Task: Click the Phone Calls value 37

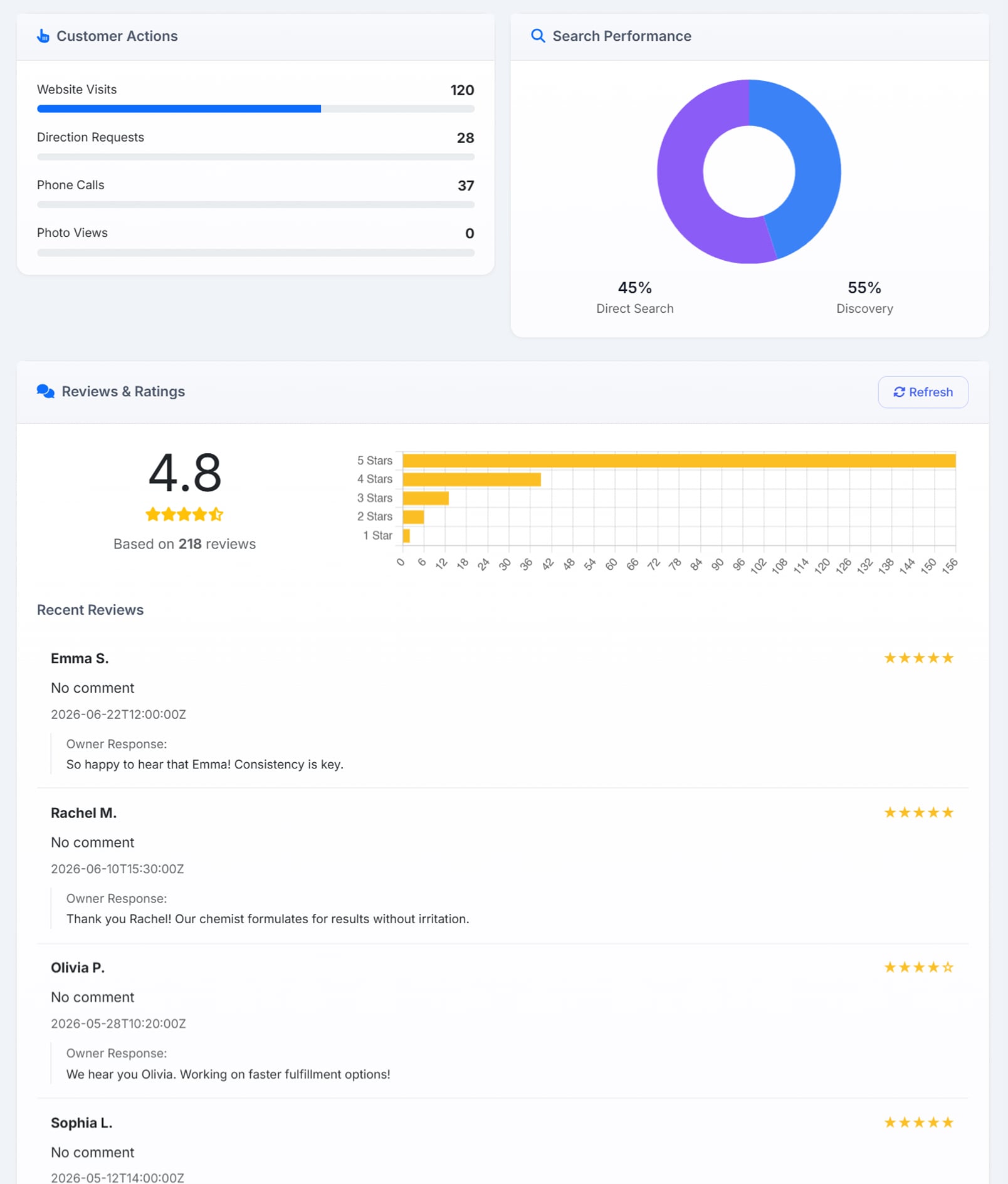Action: [x=466, y=186]
